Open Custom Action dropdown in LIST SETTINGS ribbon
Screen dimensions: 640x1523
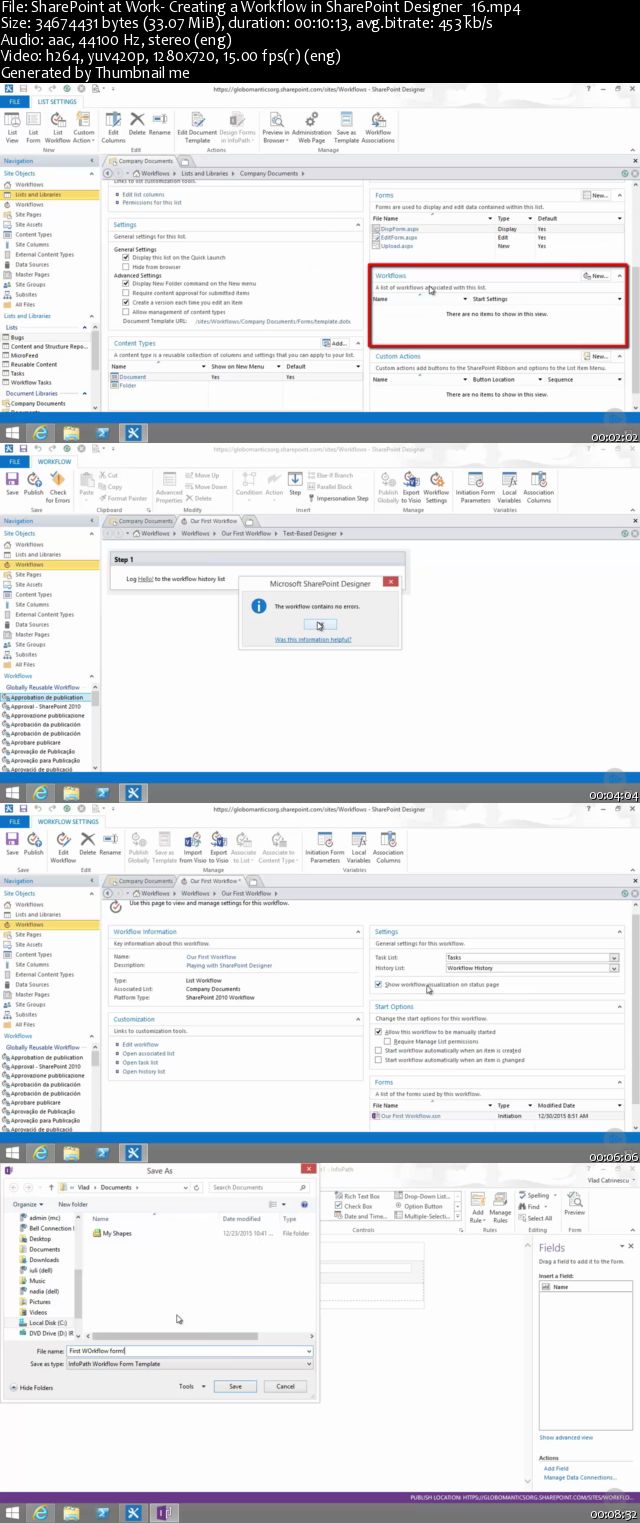(x=84, y=125)
